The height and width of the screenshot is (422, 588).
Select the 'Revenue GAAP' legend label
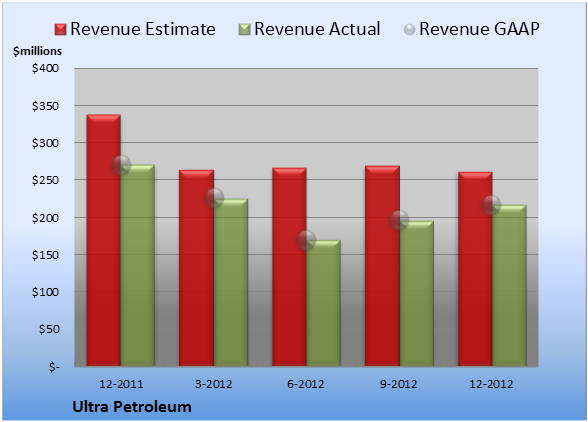pyautogui.click(x=479, y=29)
